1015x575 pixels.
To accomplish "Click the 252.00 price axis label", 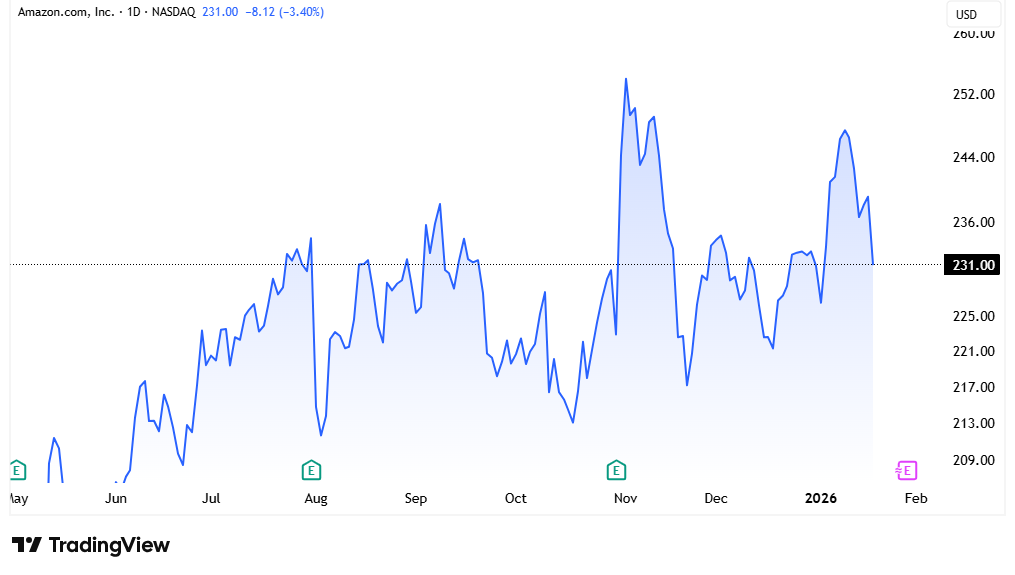I will point(973,95).
